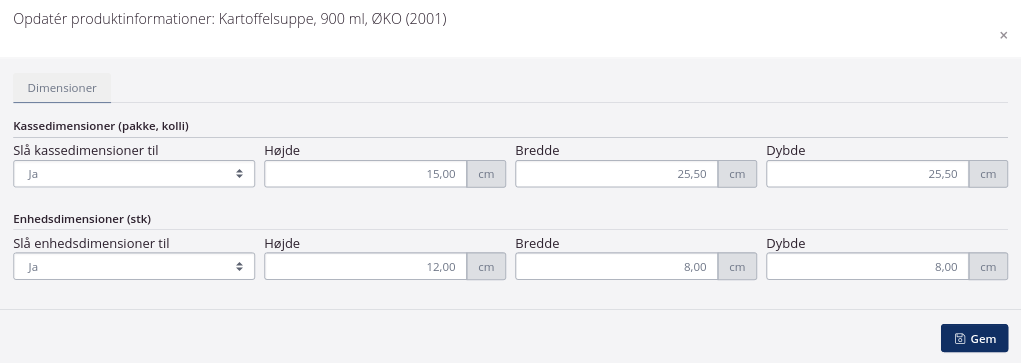Click cm unit next to enheds Dybde
Screen dimensions: 1021x363
pyautogui.click(x=988, y=267)
